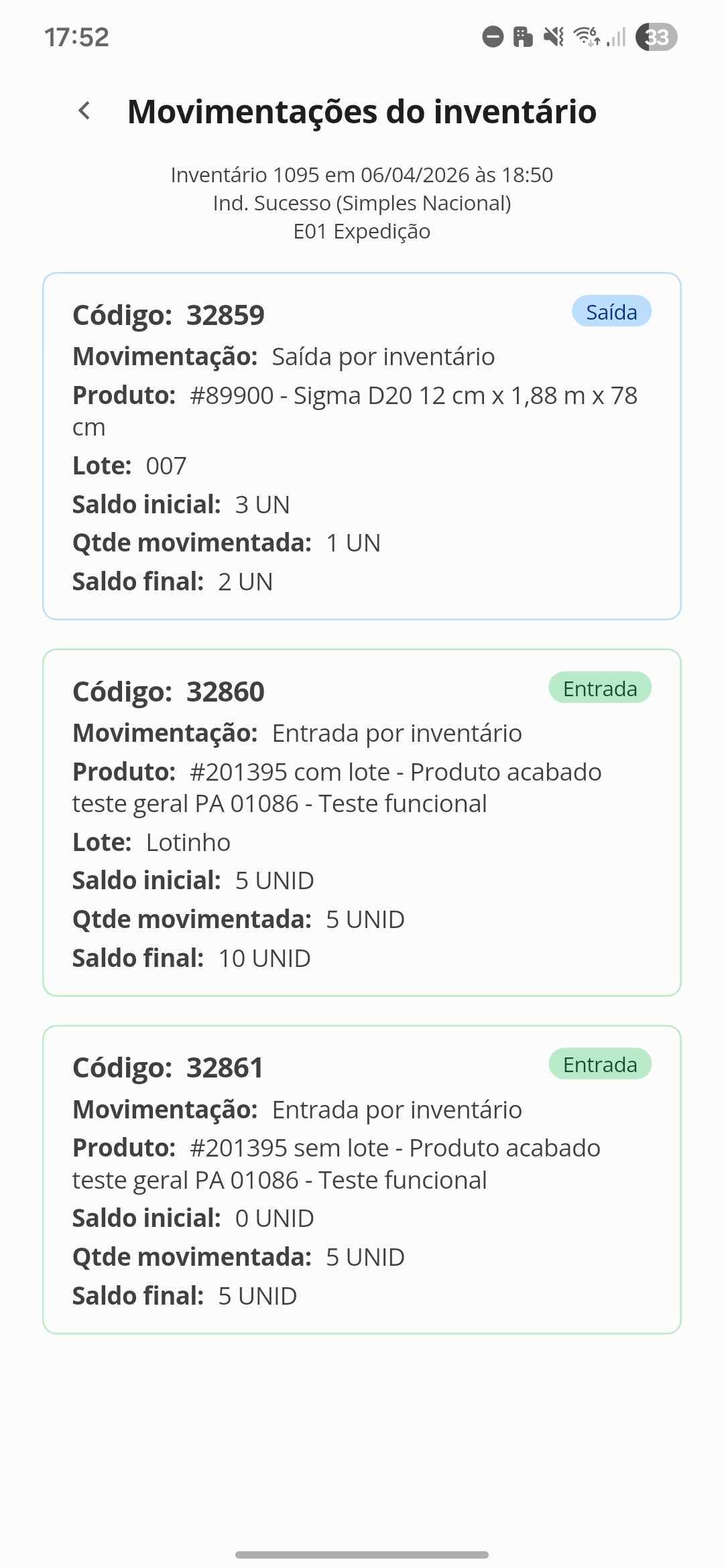Tap the battery indicator showing 33
The image size is (724, 1568).
coord(656,37)
